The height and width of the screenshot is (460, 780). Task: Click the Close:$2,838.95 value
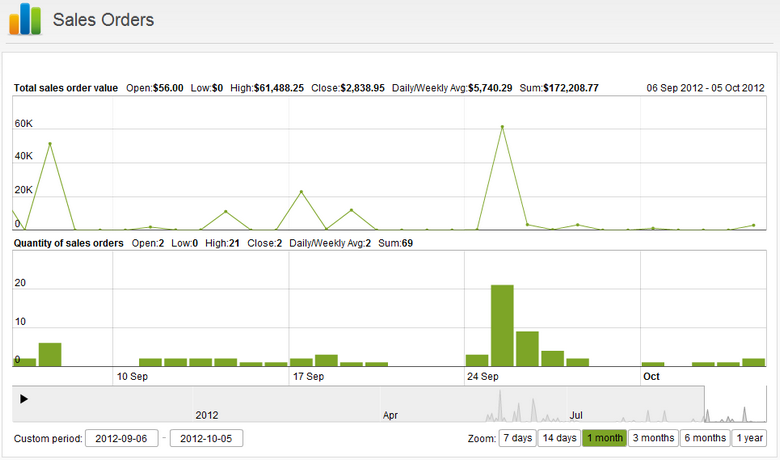click(x=348, y=88)
